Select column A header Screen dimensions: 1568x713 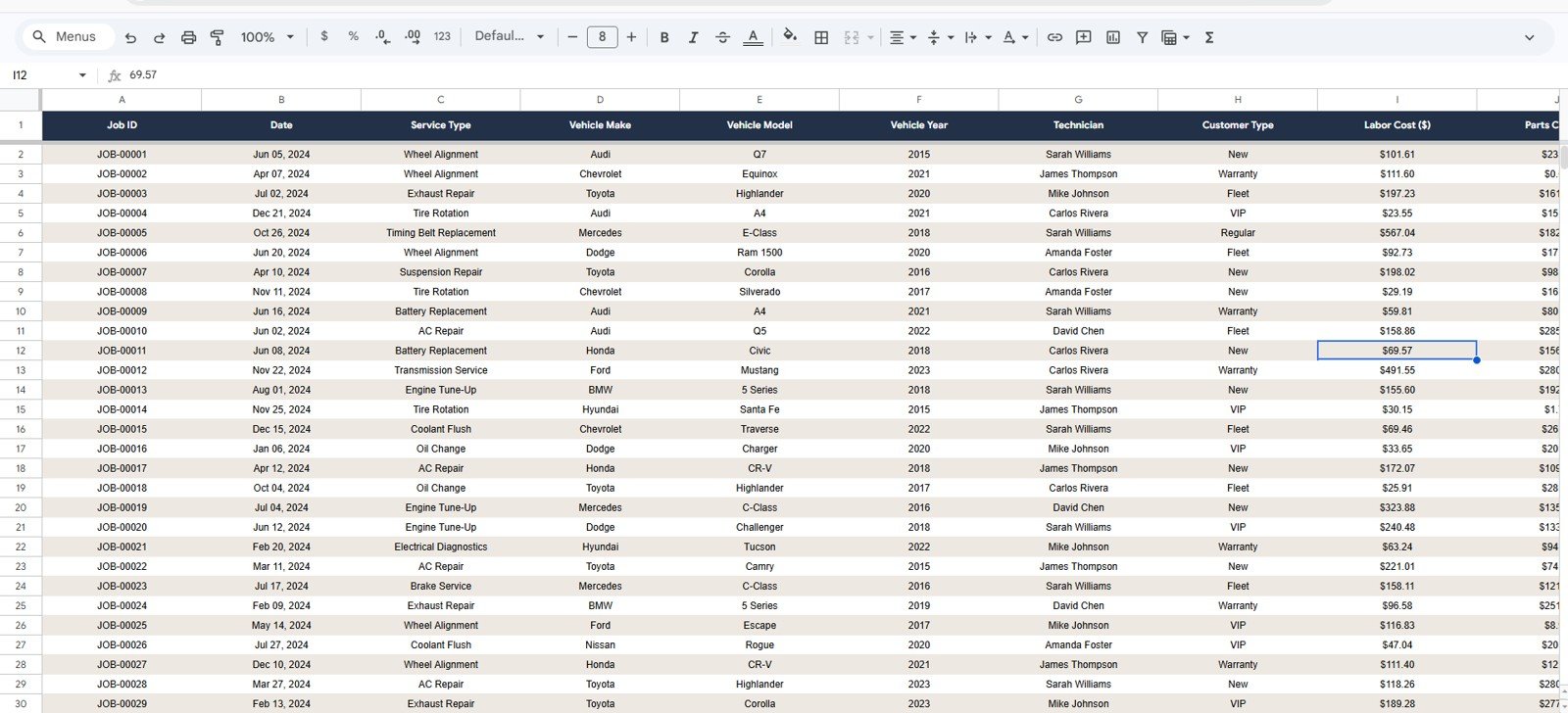coord(122,99)
